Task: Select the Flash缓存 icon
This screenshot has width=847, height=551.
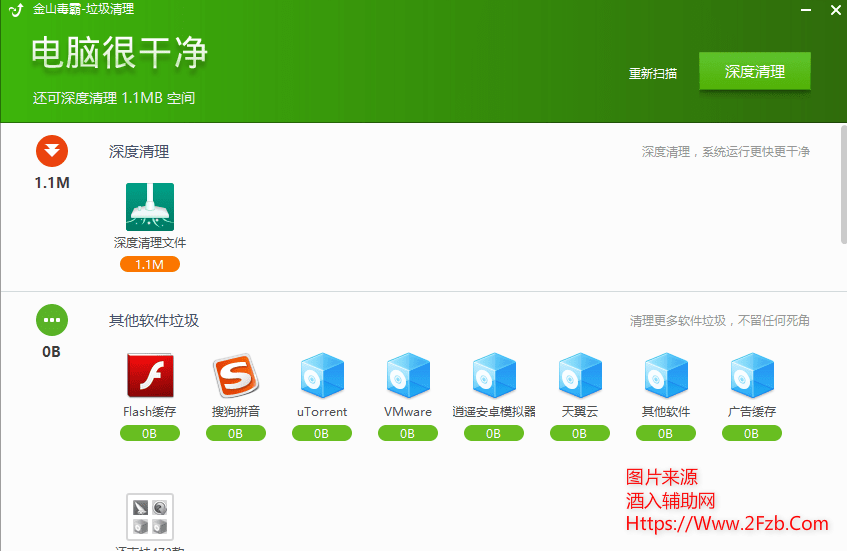Action: tap(150, 376)
